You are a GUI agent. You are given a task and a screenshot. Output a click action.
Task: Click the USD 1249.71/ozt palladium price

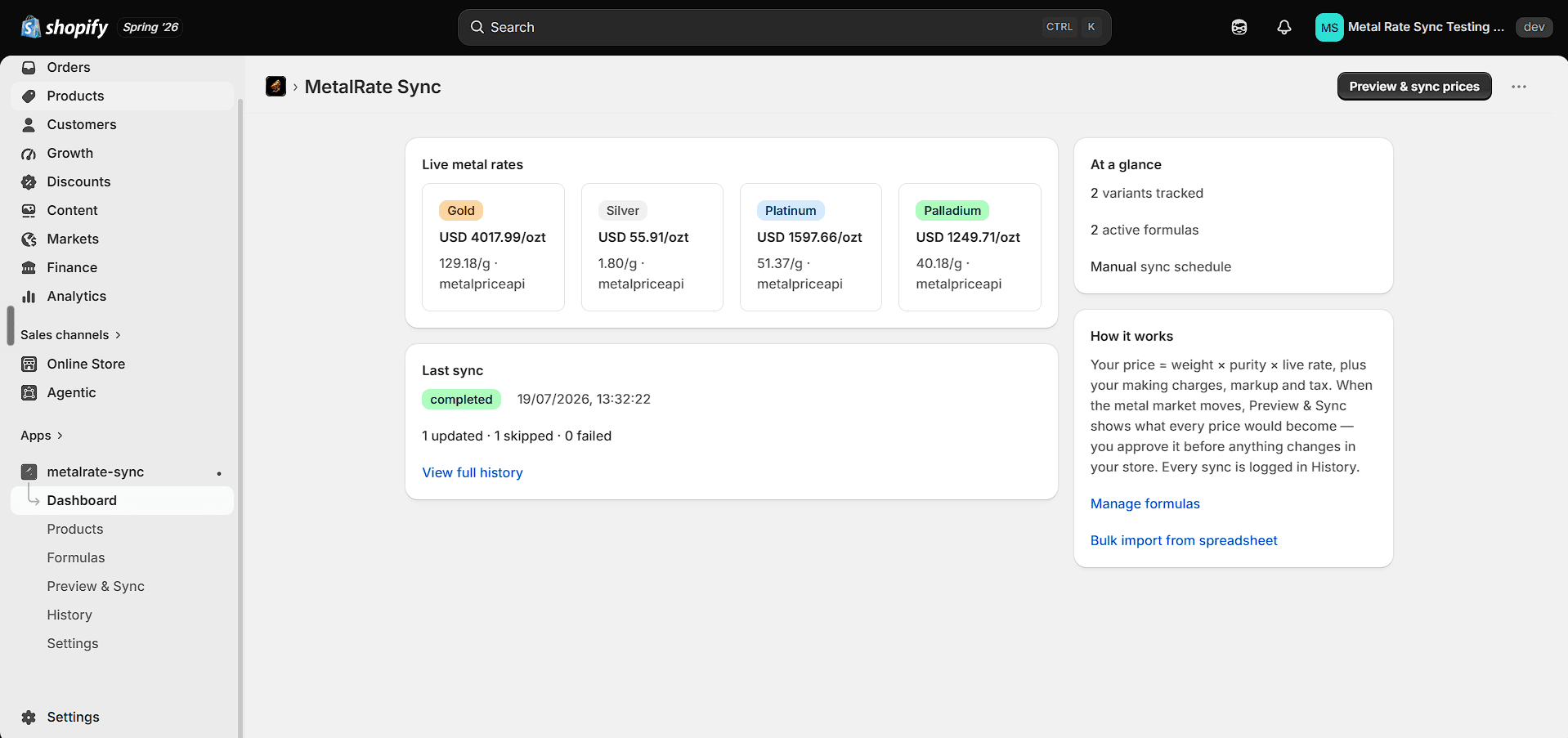click(968, 237)
